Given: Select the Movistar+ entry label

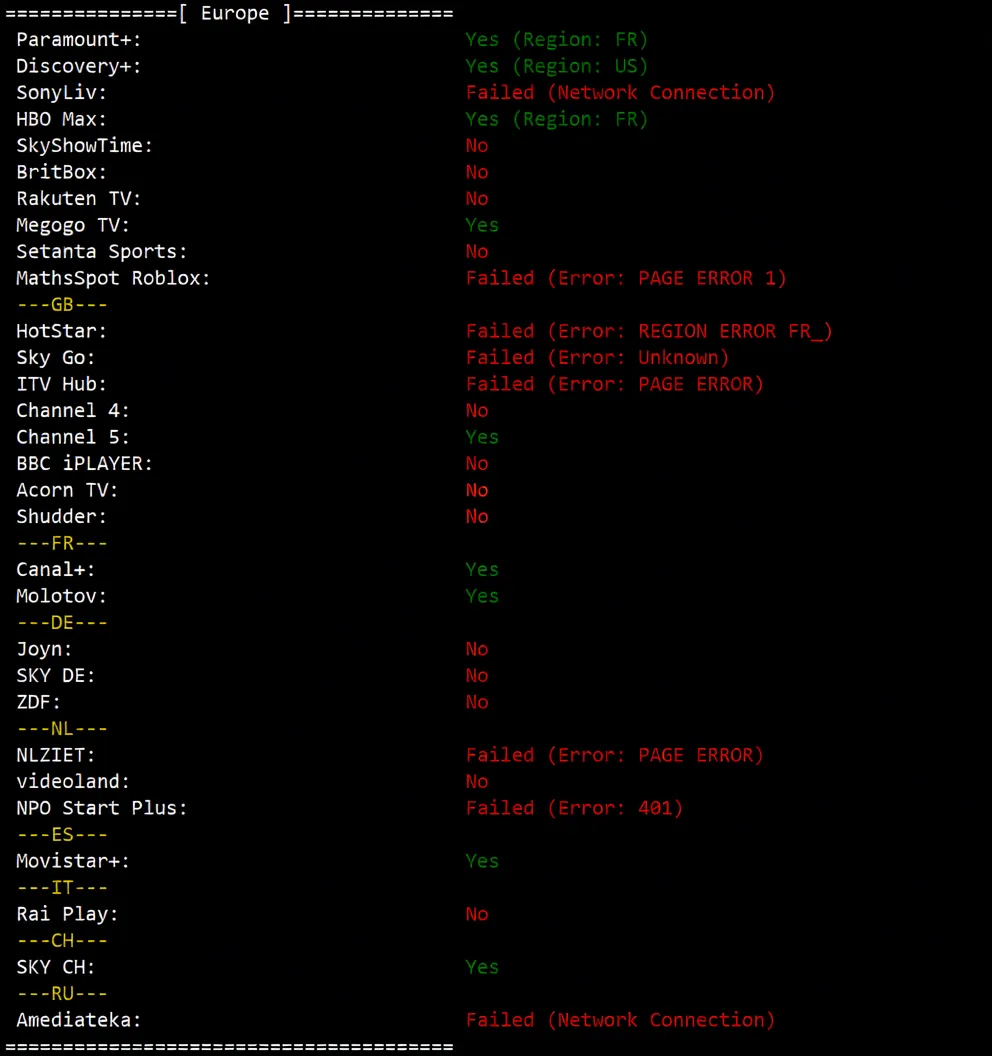Looking at the screenshot, I should (x=73, y=861).
